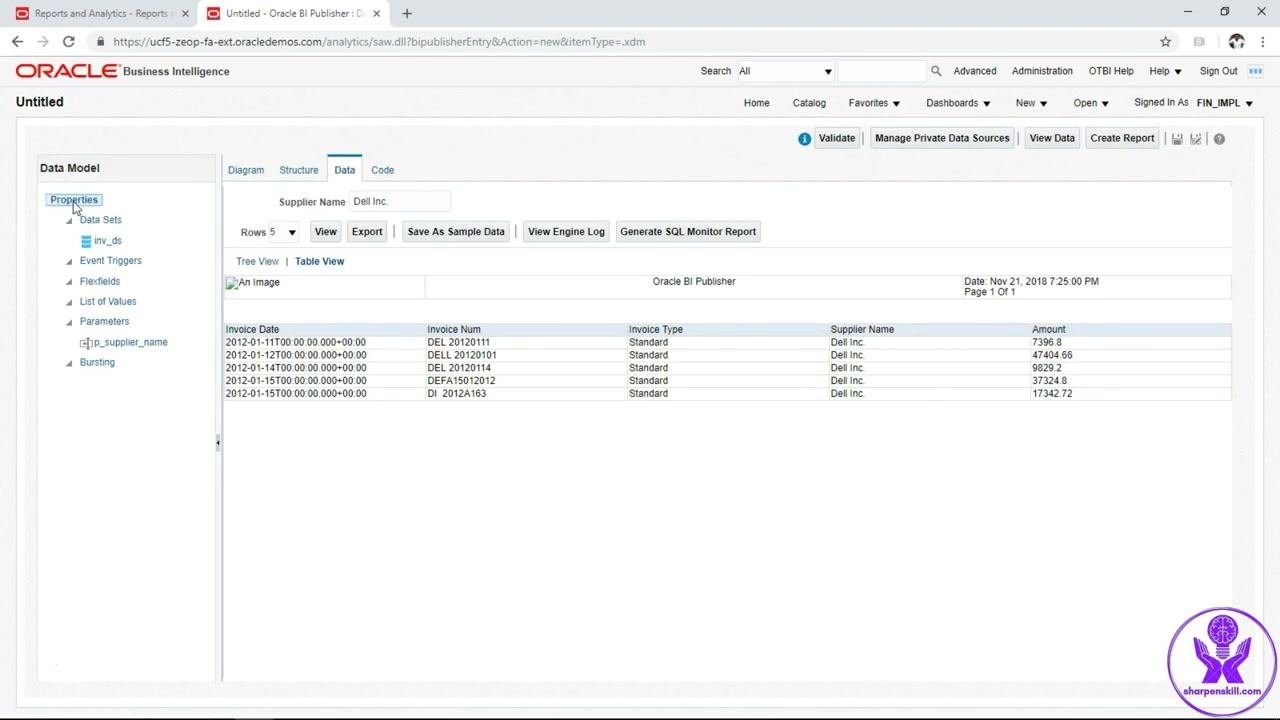This screenshot has width=1280, height=720.
Task: Open the Search scope All dropdown
Action: coord(785,71)
